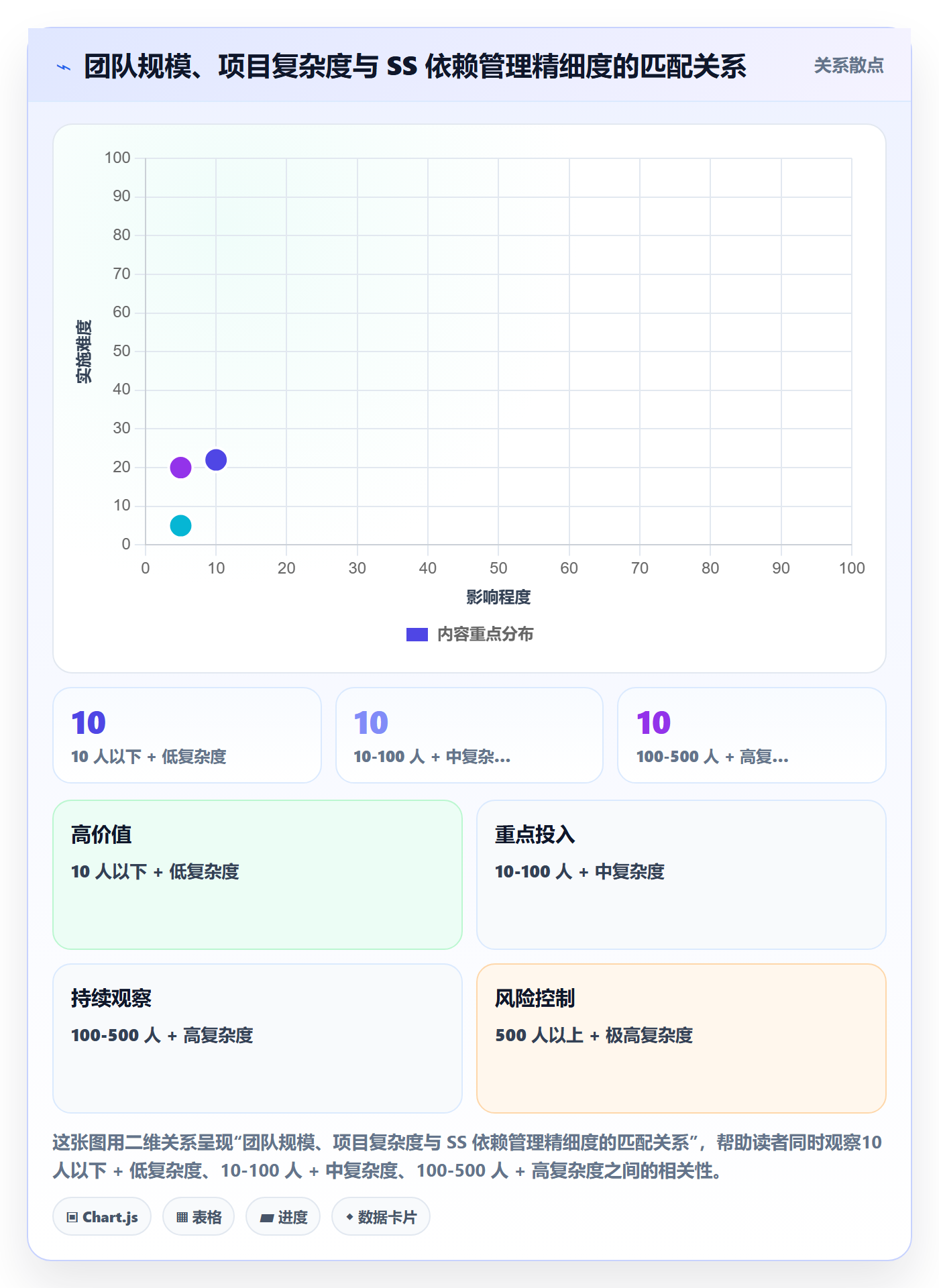This screenshot has width=939, height=1288.
Task: Open the 10 人以下 + 低复杂度 stat card
Action: (187, 735)
